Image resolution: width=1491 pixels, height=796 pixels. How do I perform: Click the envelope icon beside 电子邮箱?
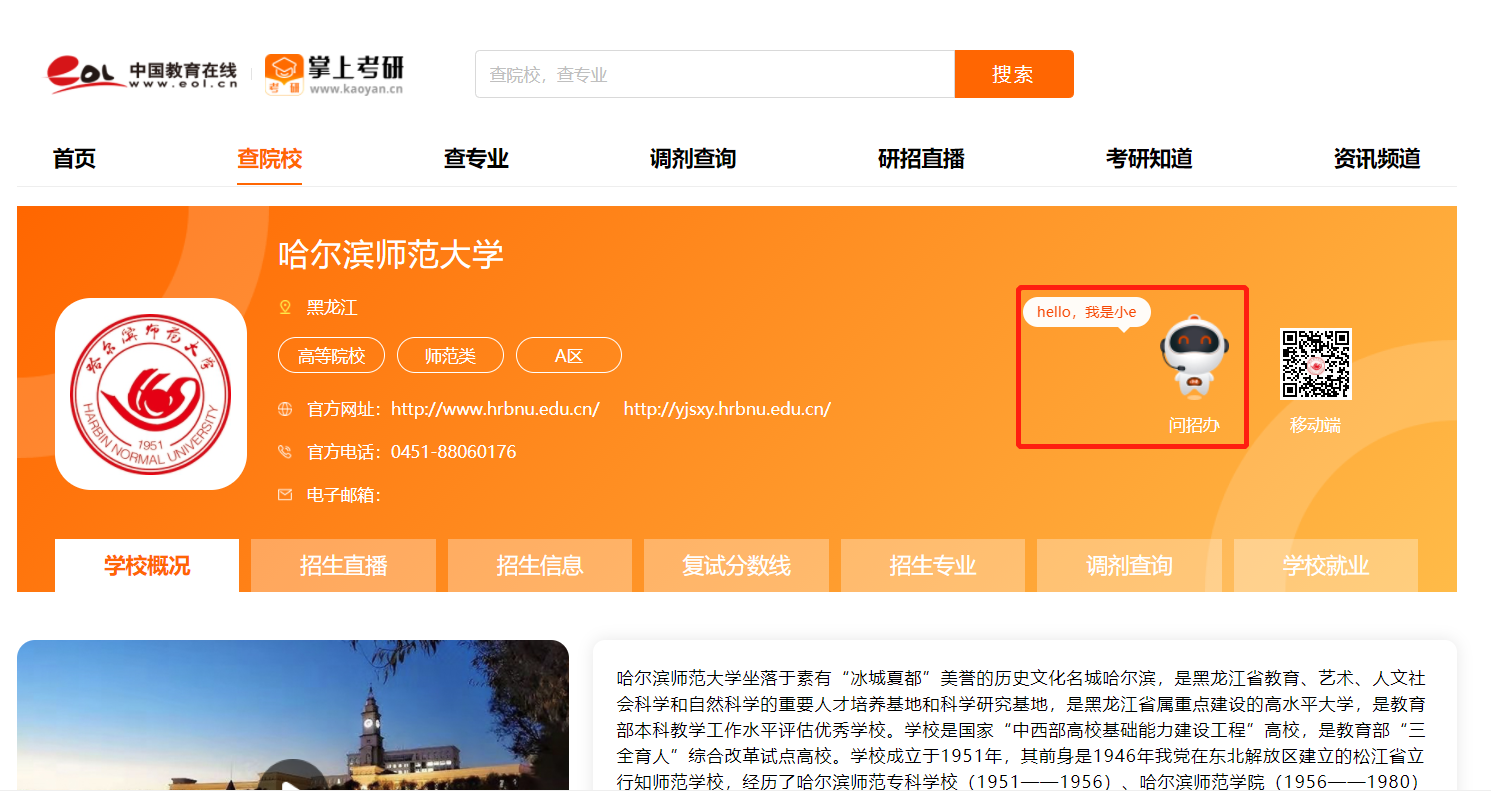[285, 494]
